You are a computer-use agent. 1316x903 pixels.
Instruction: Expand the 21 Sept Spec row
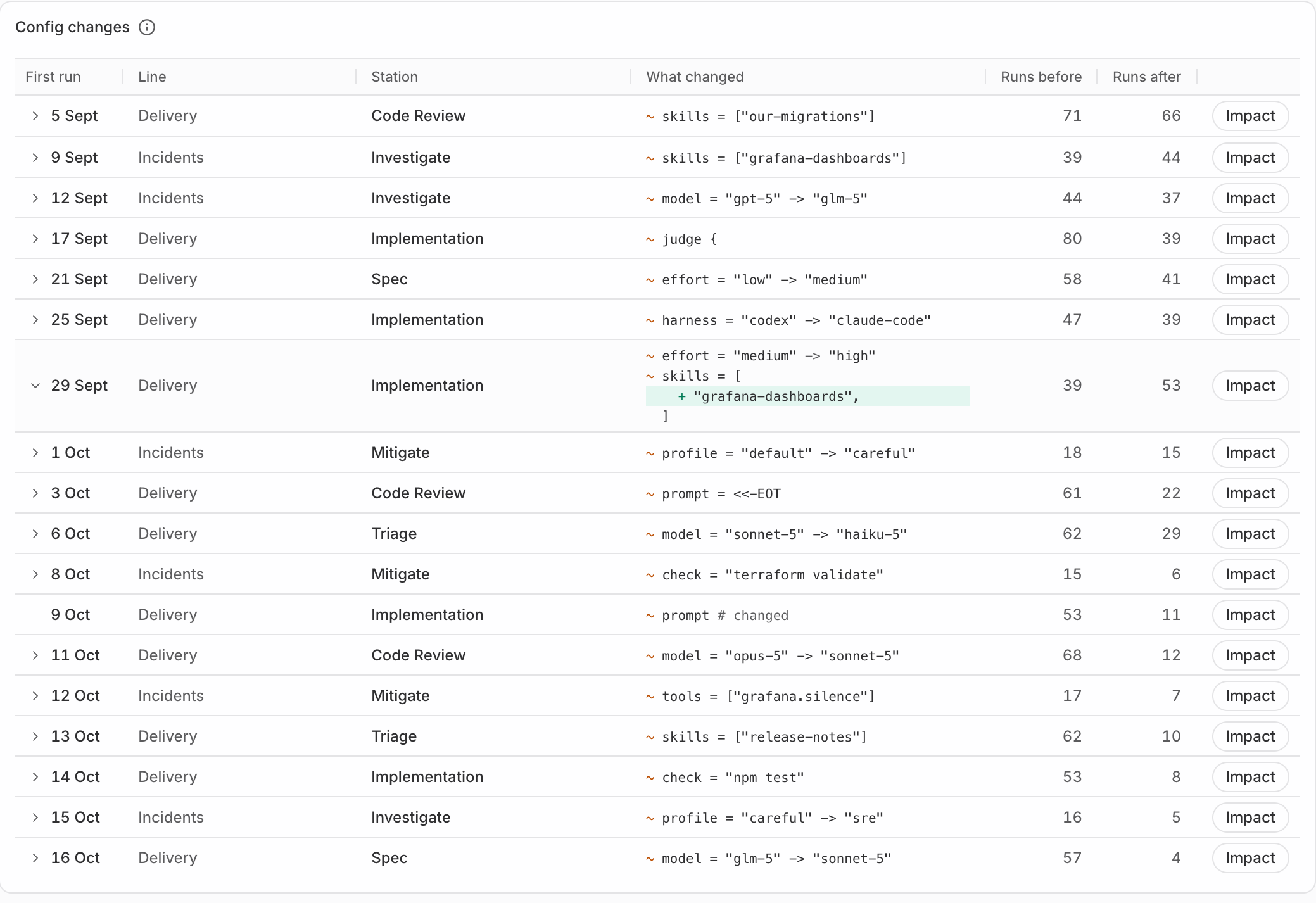[x=35, y=279]
